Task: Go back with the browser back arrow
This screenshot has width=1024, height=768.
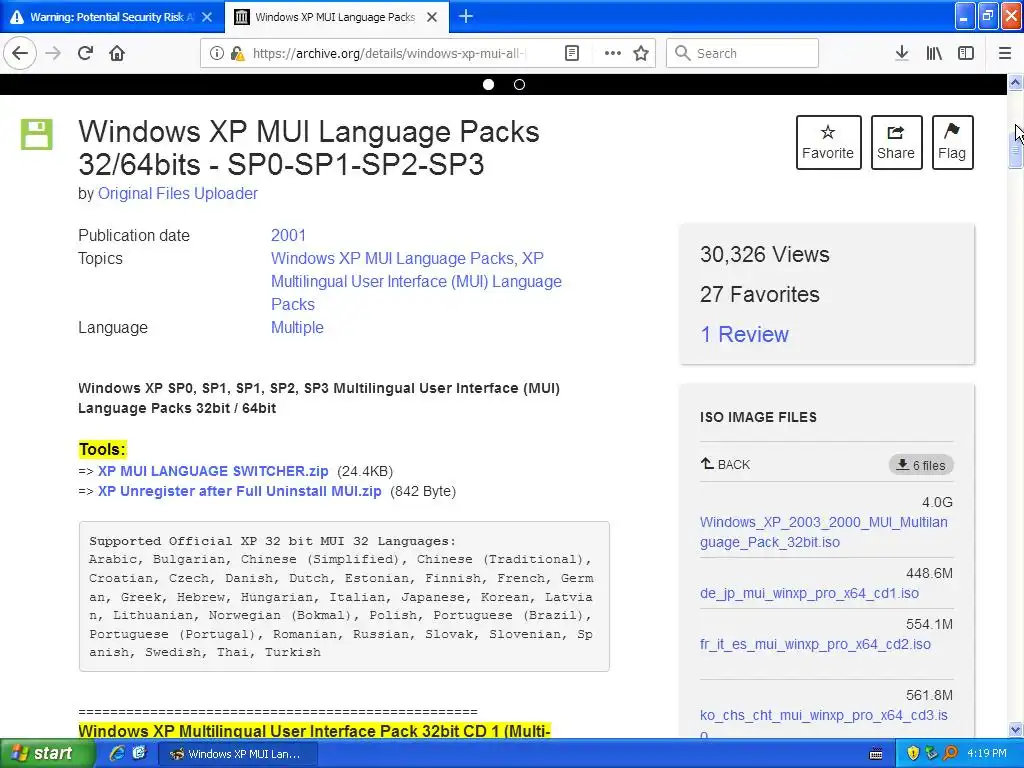Action: pyautogui.click(x=20, y=53)
